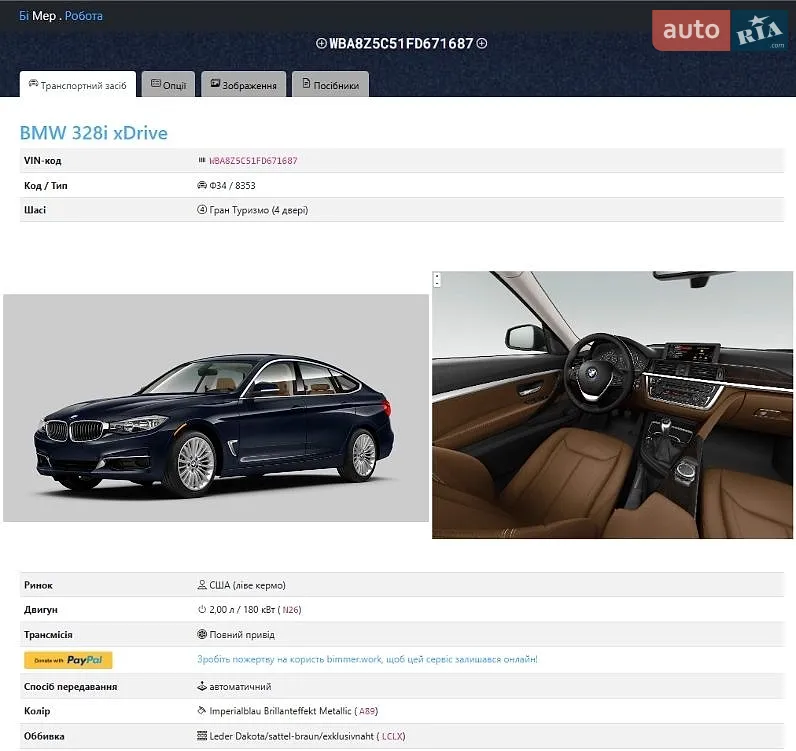Viewport: 796px width, 751px height.
Task: Open the BMW exterior car image
Action: (x=216, y=408)
